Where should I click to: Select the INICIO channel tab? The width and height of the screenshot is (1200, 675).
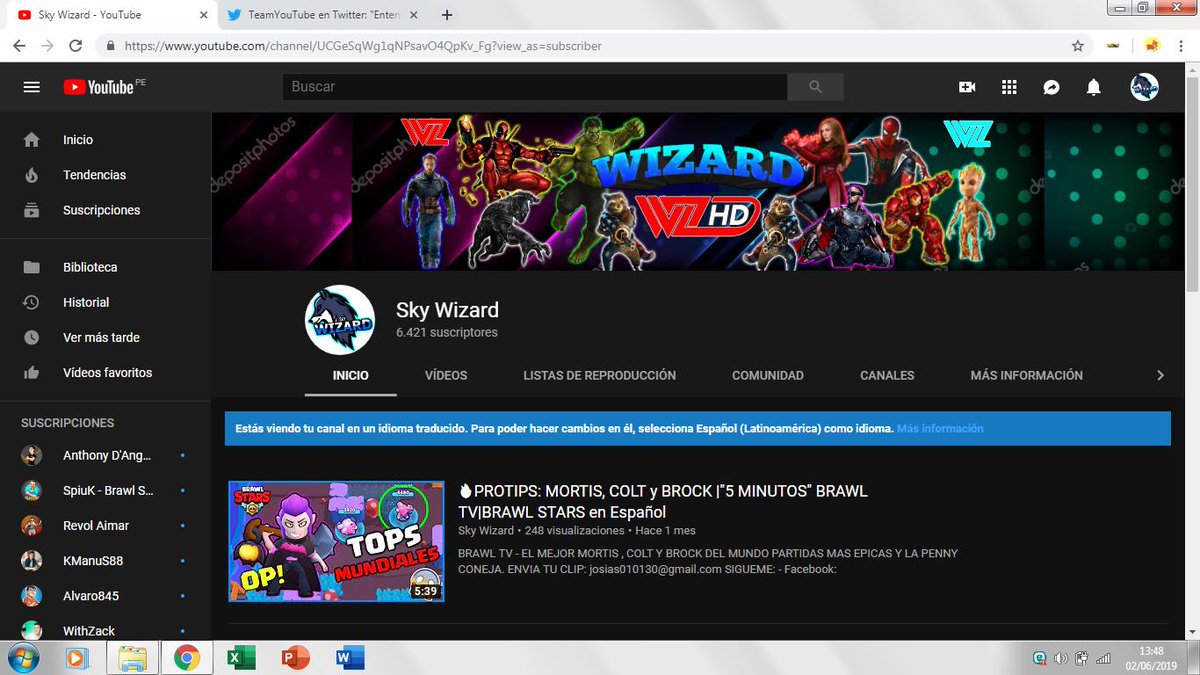click(351, 376)
